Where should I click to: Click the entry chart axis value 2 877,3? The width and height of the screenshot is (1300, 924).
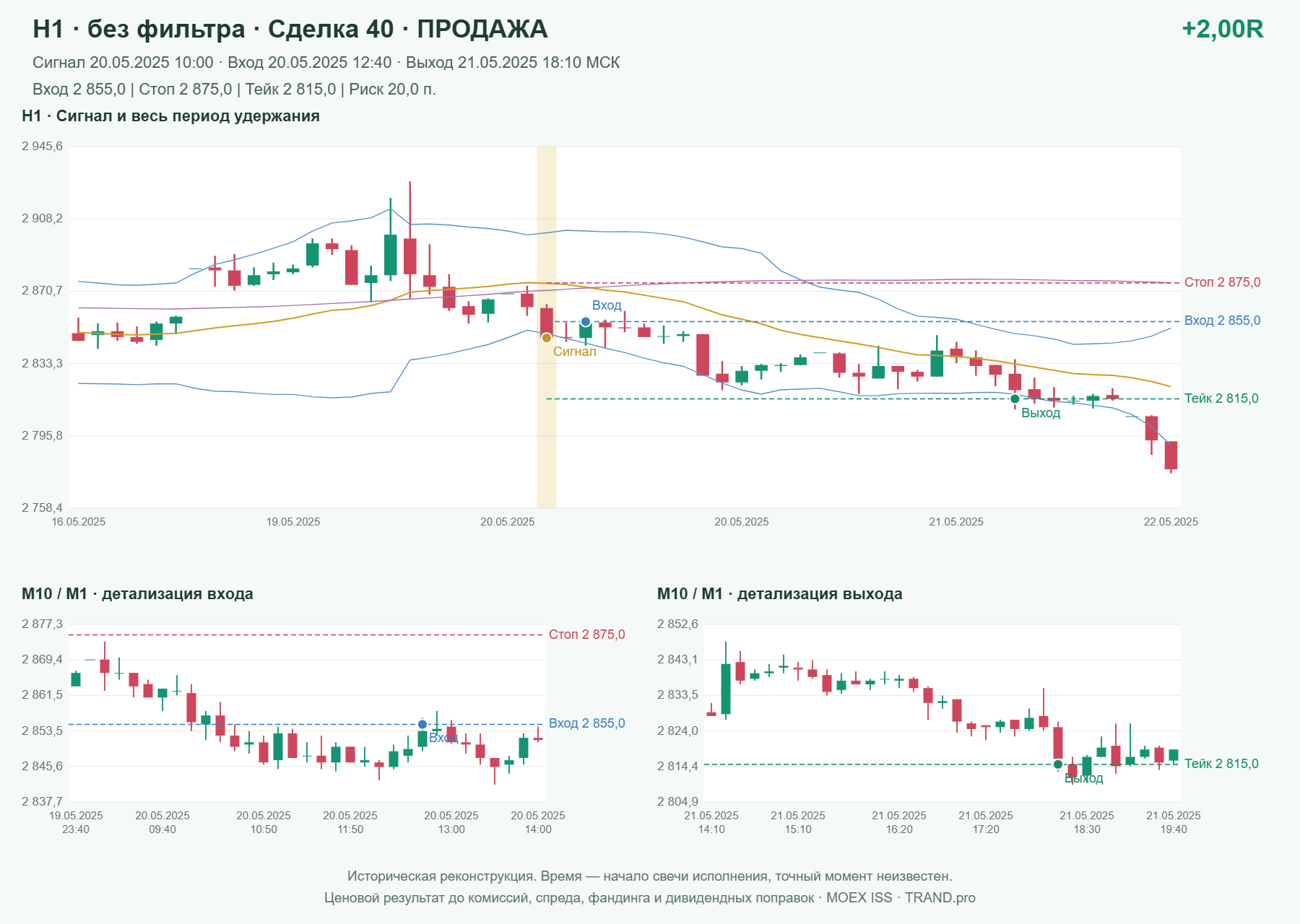click(x=42, y=624)
